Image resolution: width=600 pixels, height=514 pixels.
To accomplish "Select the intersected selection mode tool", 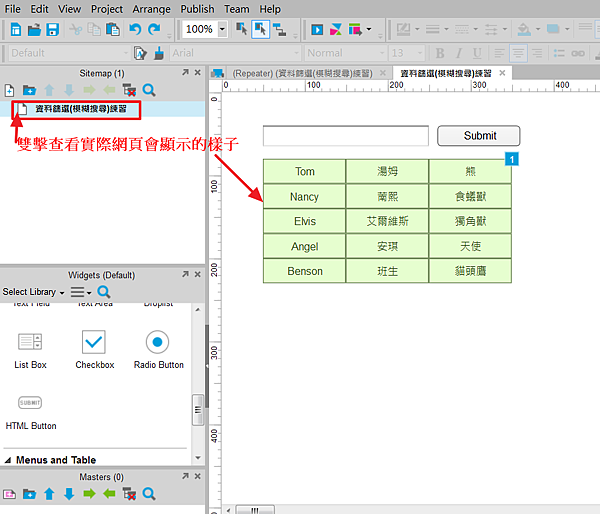I will 241,29.
